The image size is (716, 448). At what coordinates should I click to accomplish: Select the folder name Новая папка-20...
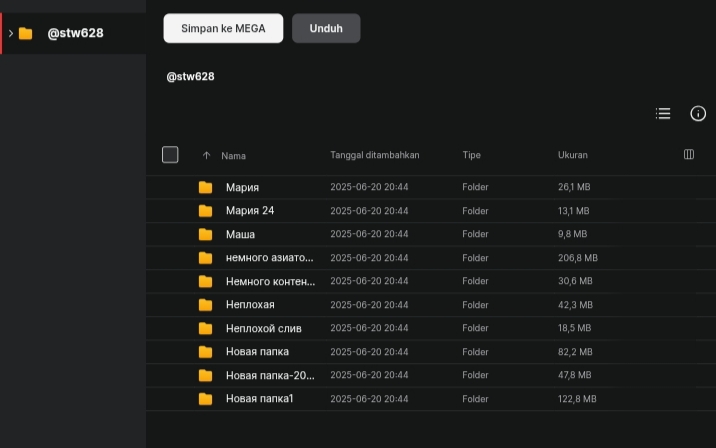(270, 375)
